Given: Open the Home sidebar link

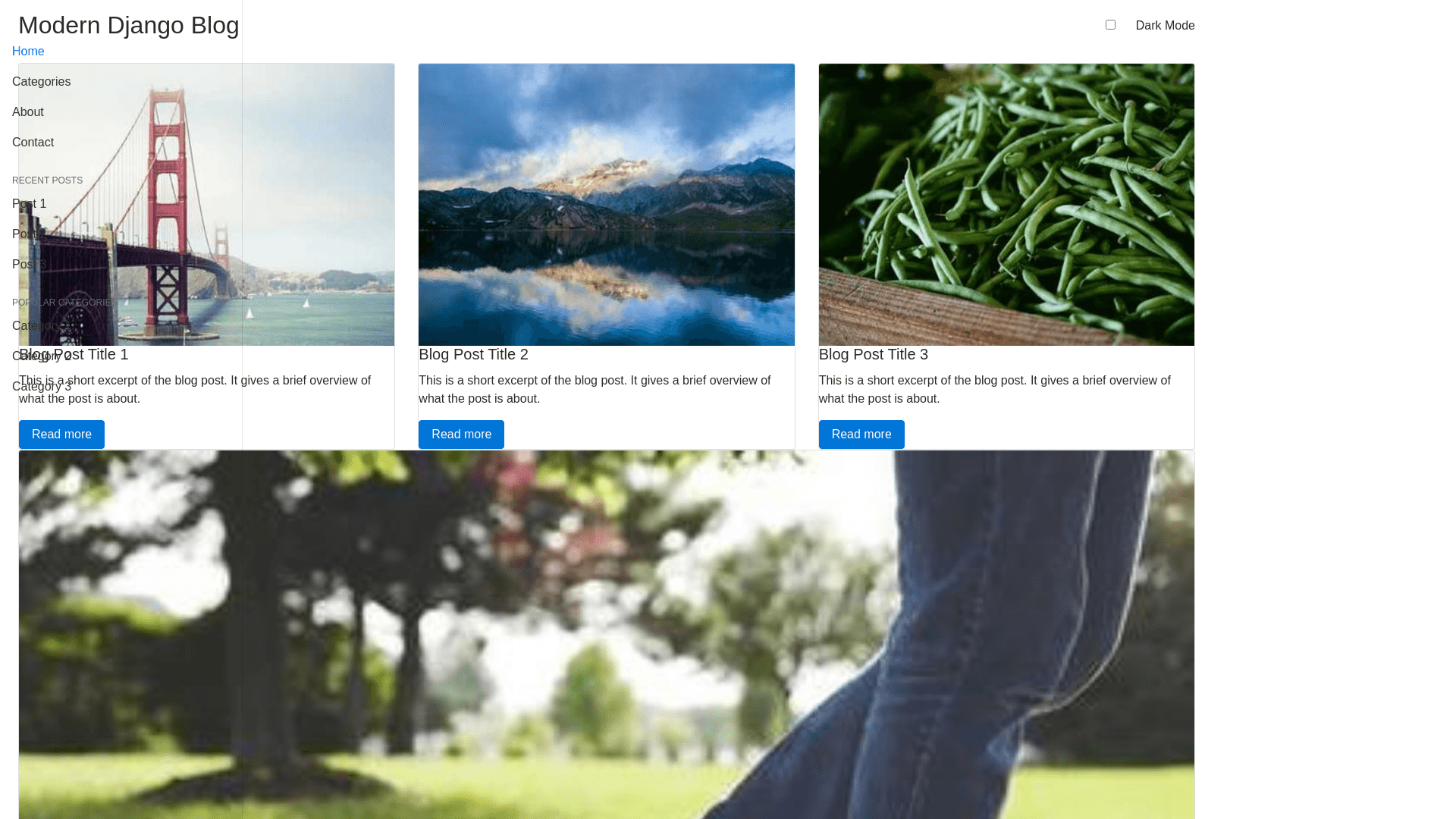Looking at the screenshot, I should click(x=28, y=52).
